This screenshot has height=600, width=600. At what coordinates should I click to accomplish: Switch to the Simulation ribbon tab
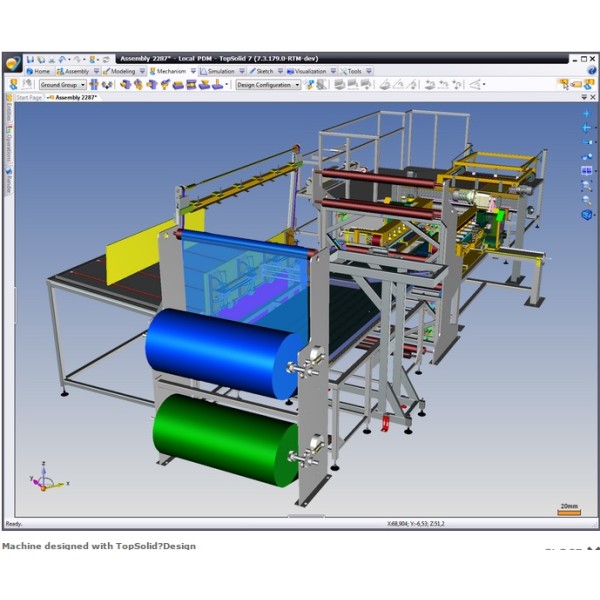[x=217, y=71]
